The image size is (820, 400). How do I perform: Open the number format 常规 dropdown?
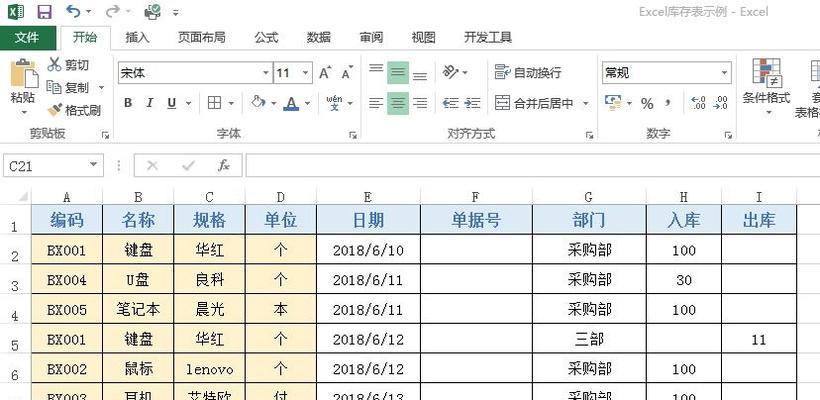[724, 73]
